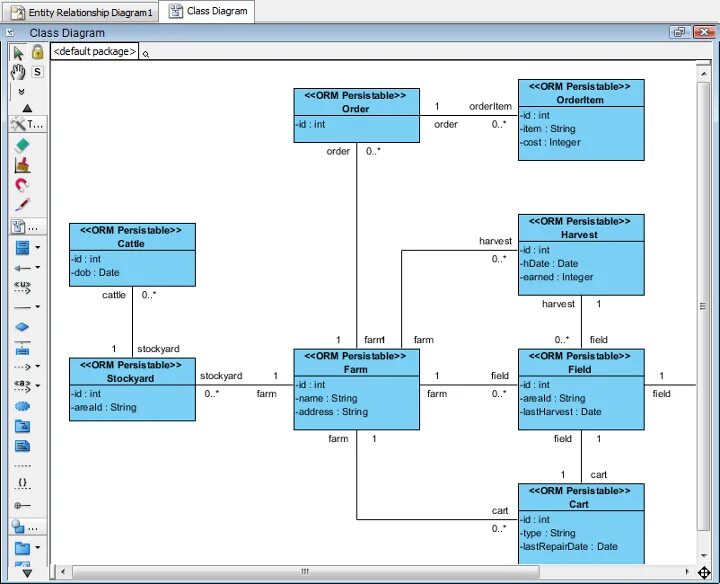
Task: Select the «a» abstraction arrow tool
Action: 22,386
